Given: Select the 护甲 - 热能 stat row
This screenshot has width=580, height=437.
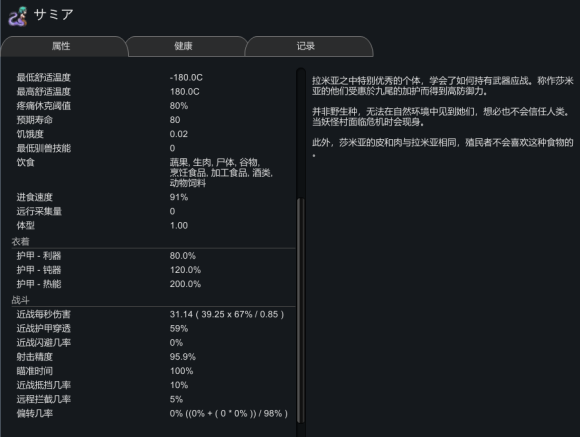Looking at the screenshot, I should click(x=154, y=284).
